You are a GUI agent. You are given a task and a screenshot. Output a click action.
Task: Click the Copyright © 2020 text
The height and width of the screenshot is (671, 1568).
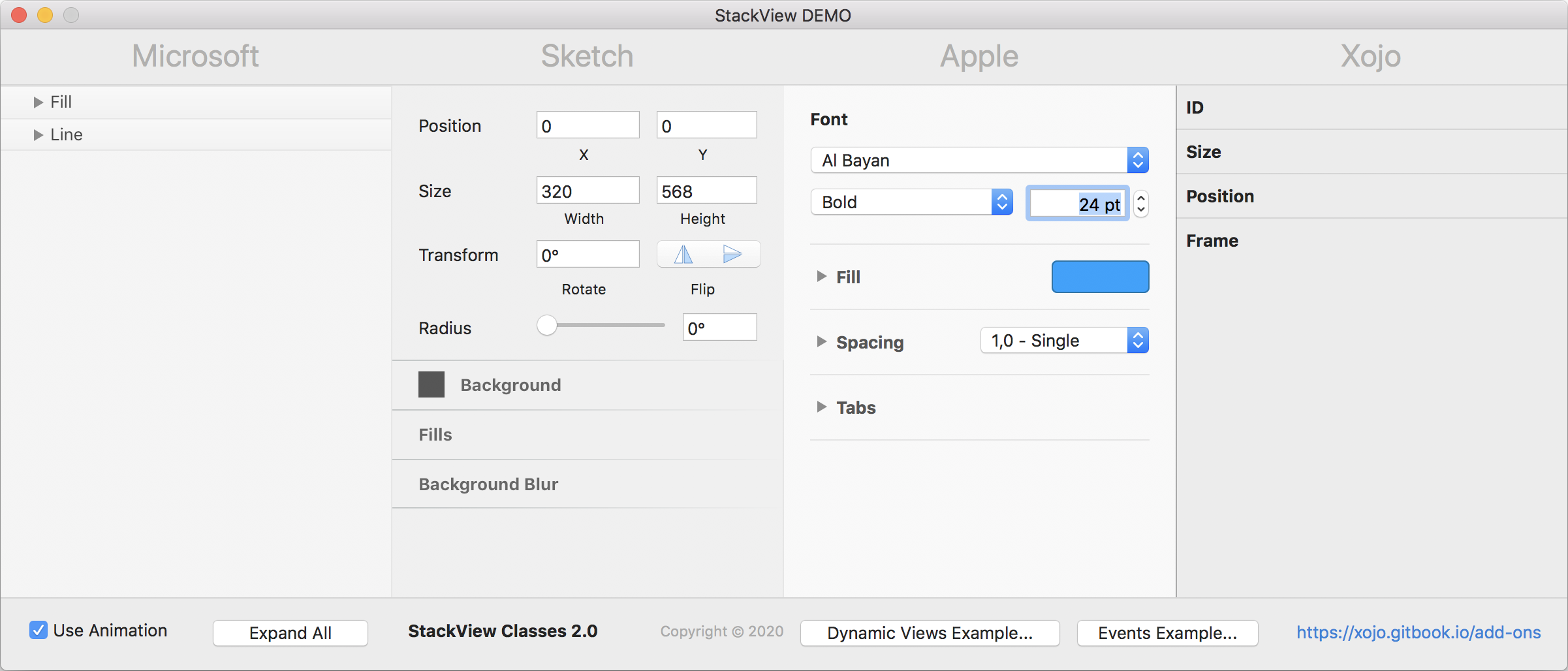tap(721, 631)
